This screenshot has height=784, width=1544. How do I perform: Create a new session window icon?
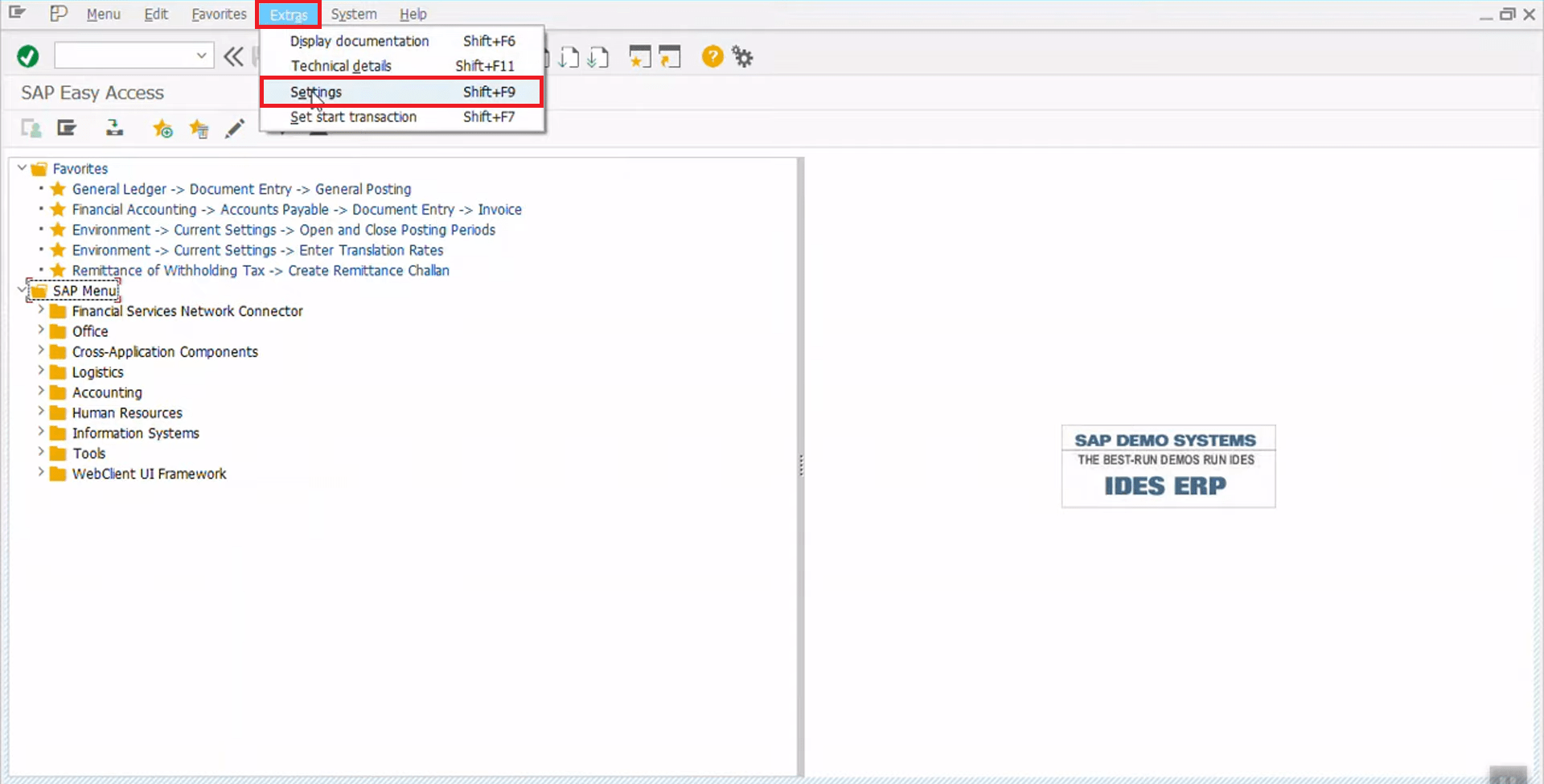click(x=639, y=56)
